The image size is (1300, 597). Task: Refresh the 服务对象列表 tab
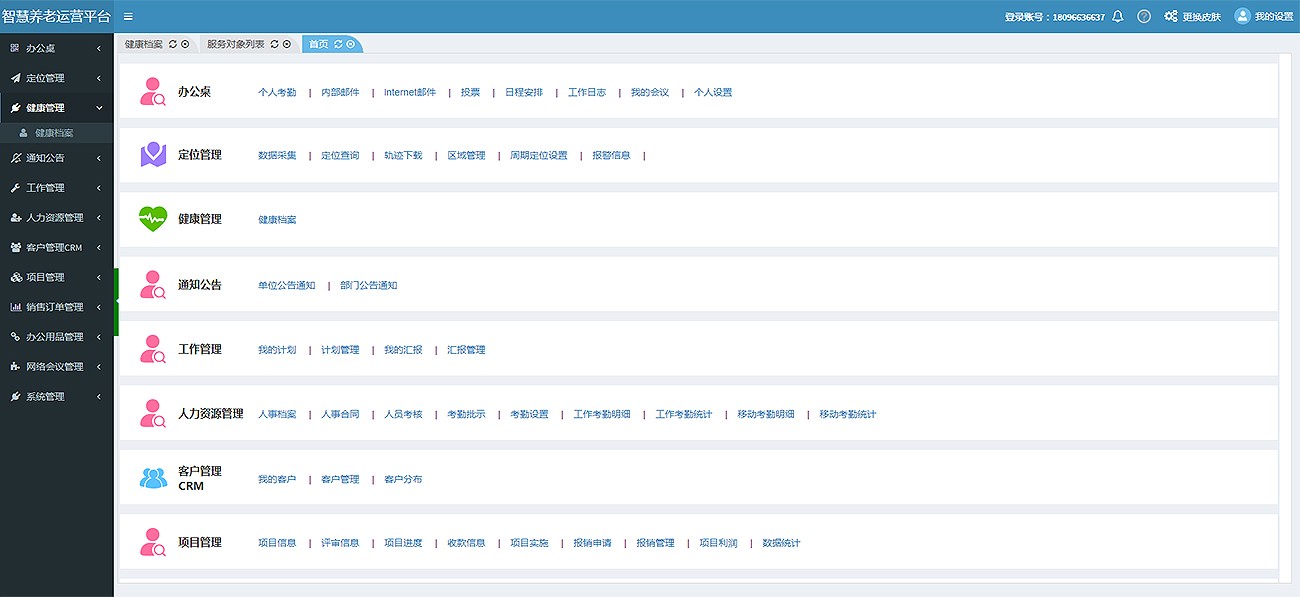click(x=275, y=44)
